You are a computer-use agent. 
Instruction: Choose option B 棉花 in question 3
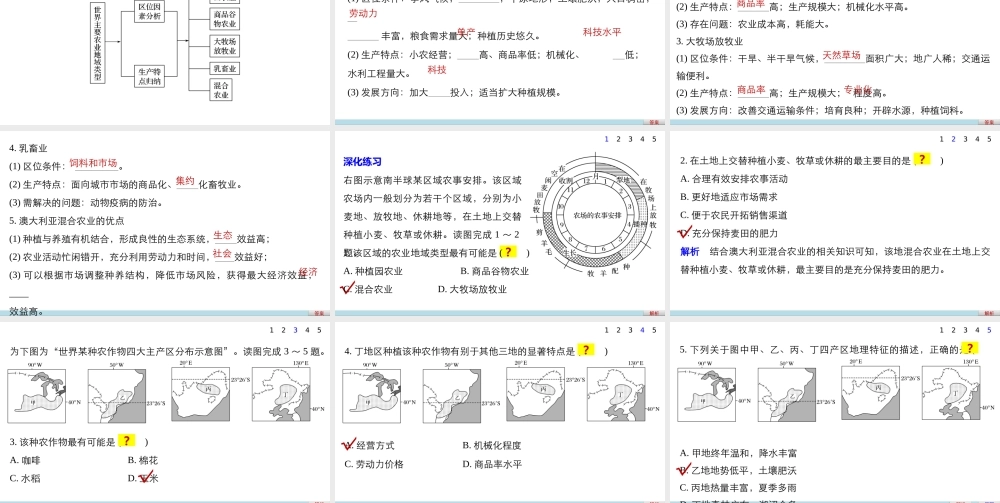coord(143,460)
